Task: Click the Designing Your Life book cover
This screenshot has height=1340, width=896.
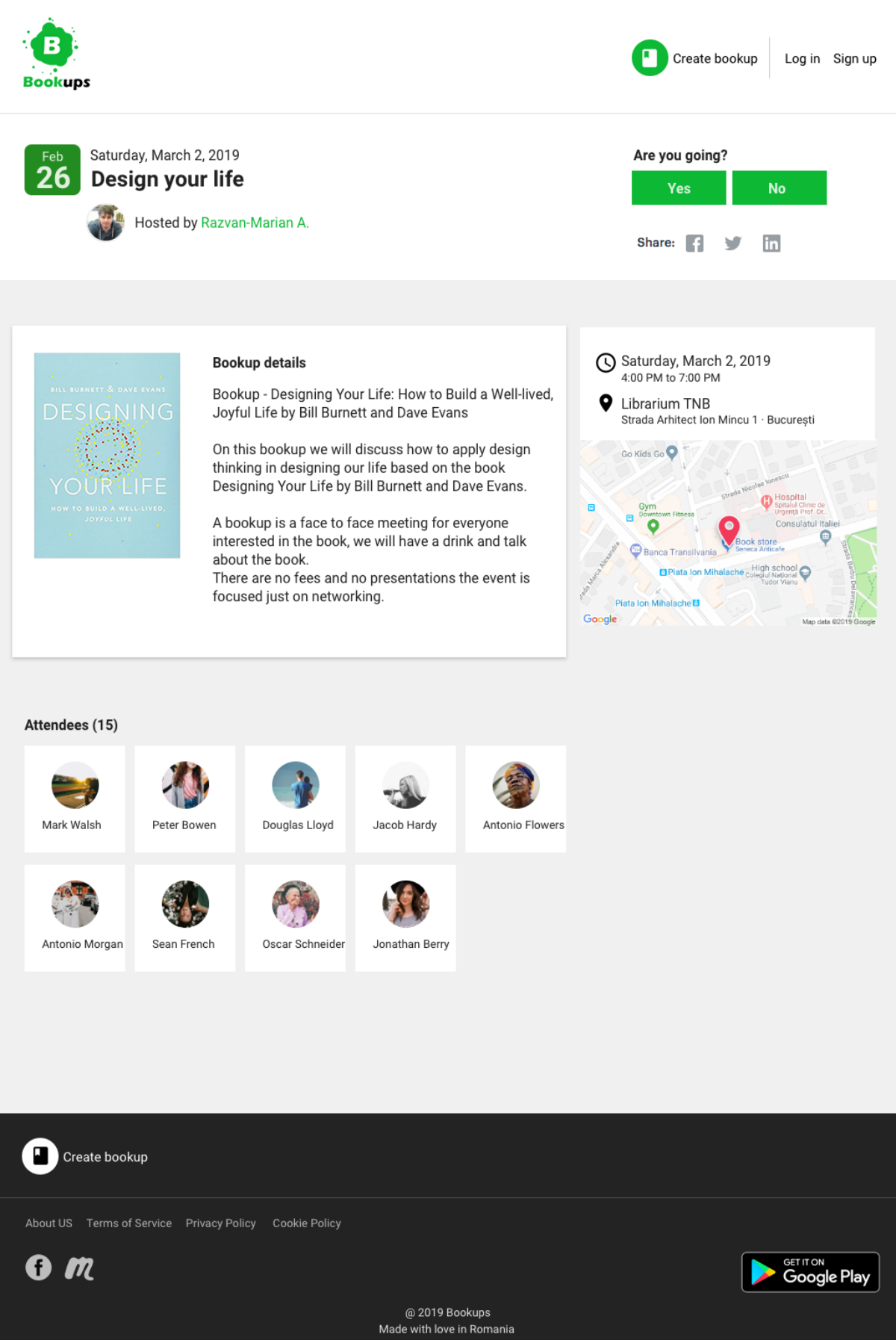Action: (108, 455)
